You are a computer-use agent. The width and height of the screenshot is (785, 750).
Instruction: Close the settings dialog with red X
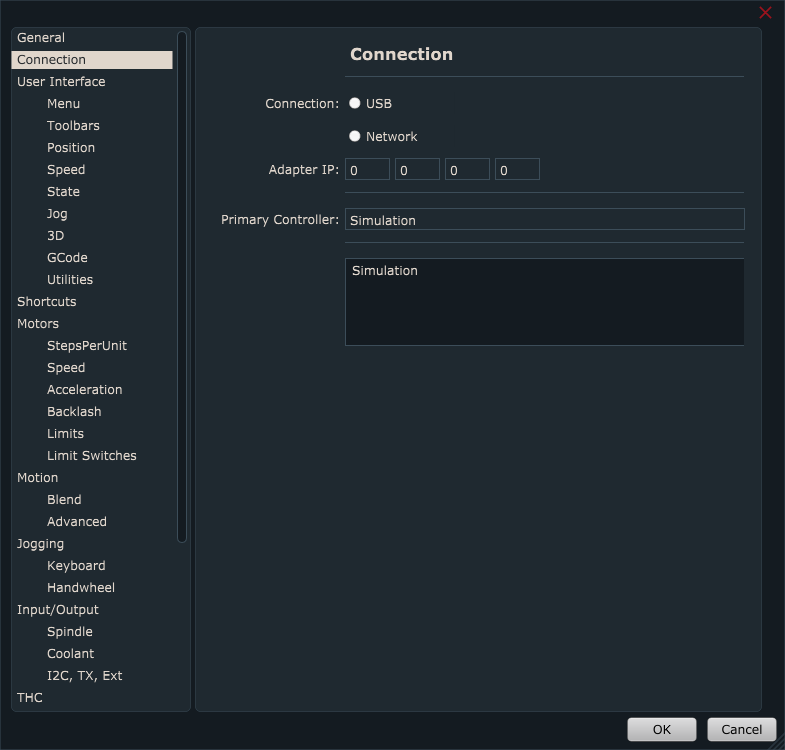pos(765,13)
